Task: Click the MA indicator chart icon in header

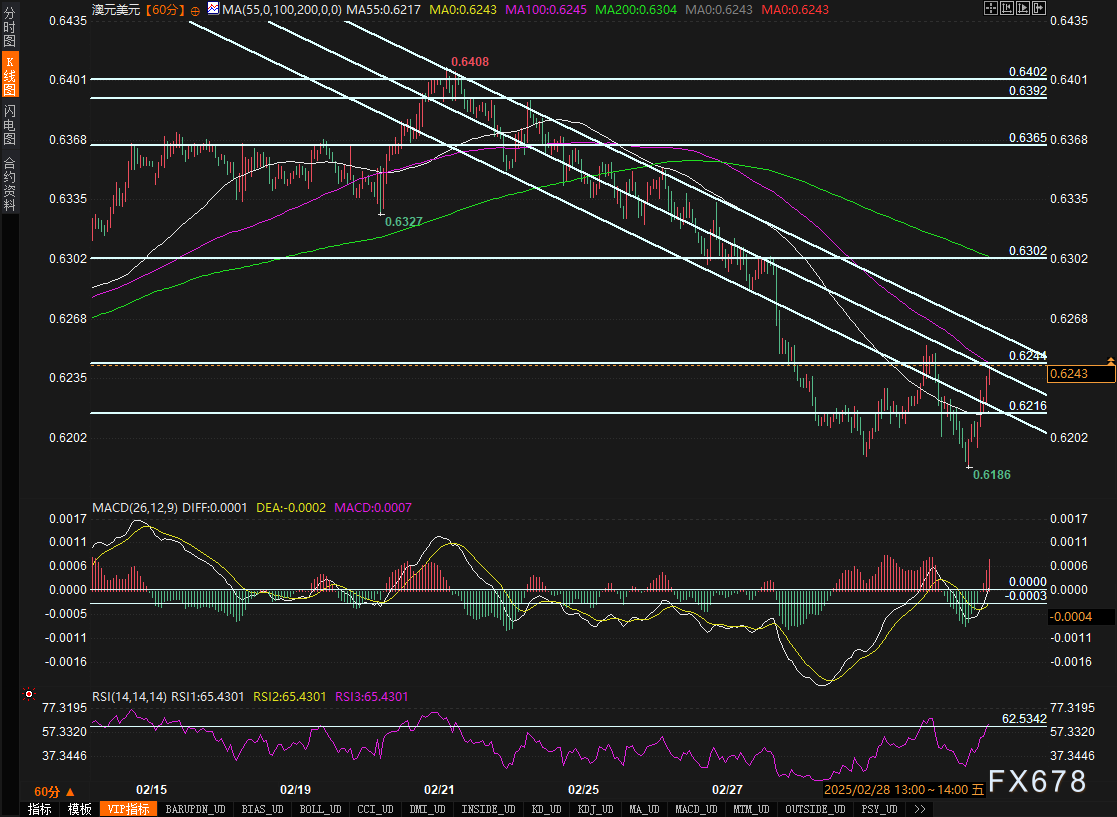Action: pos(213,8)
